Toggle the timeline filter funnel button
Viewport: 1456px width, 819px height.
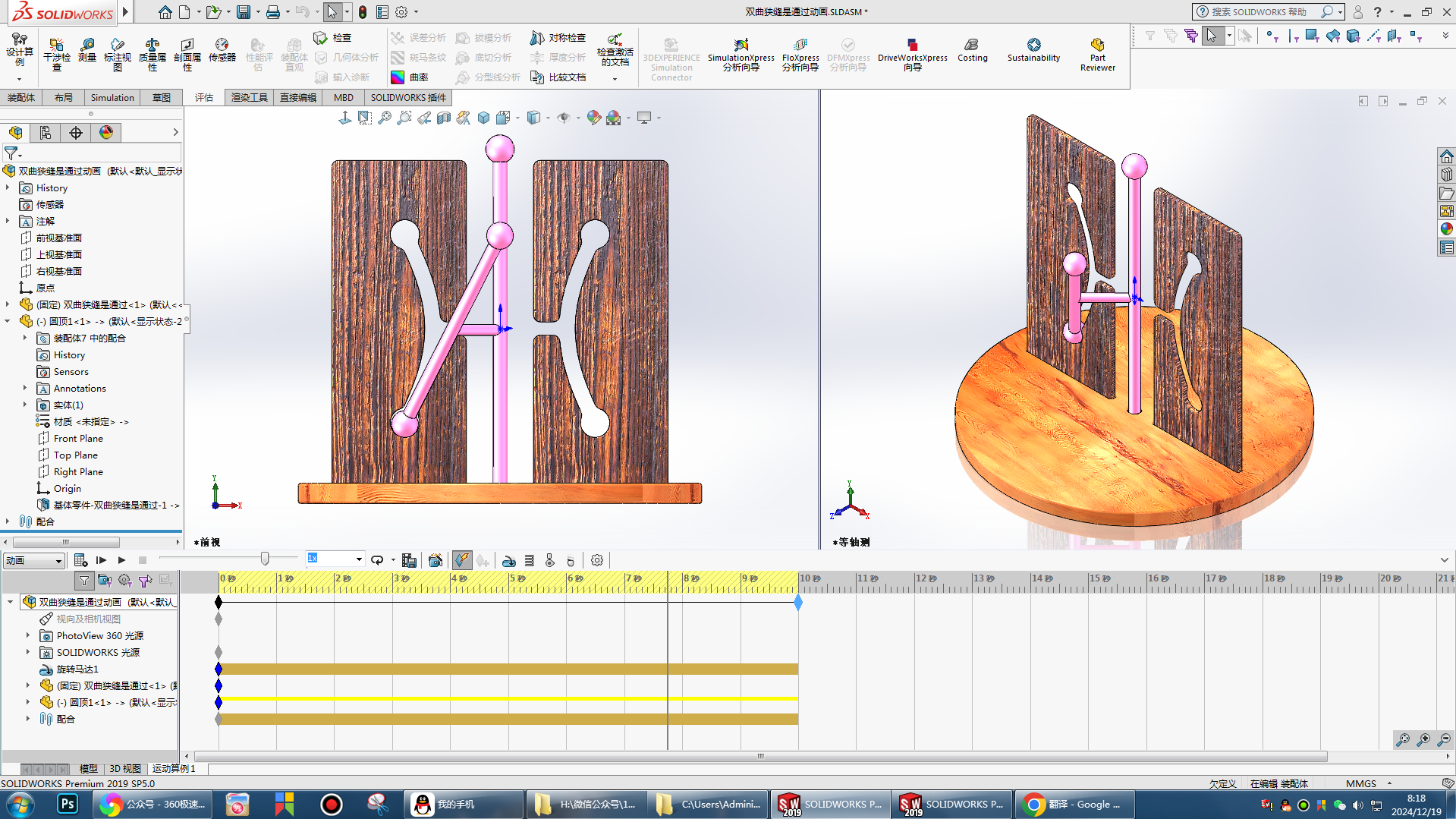click(84, 581)
